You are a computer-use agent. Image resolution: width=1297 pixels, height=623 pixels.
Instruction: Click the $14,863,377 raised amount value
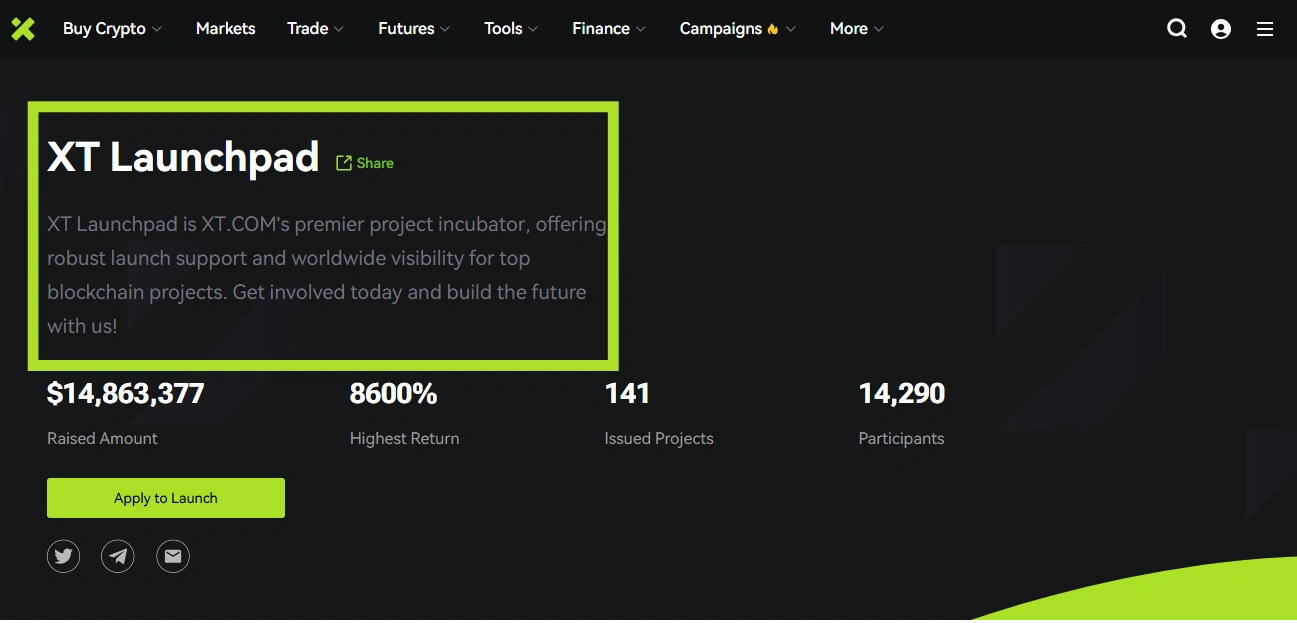(x=126, y=394)
